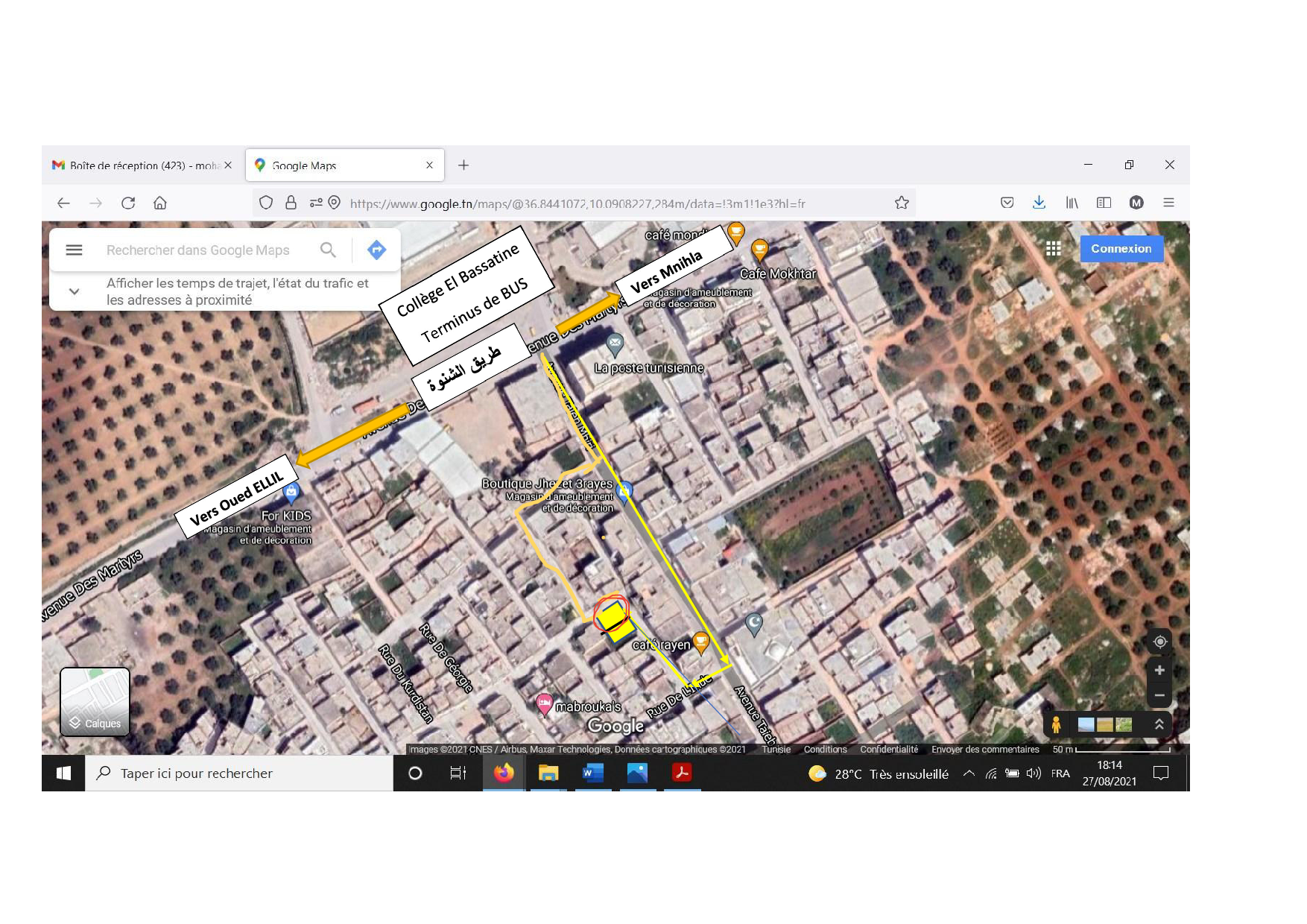Expand the imagery strip with double chevron
The image size is (1307, 924).
click(1159, 724)
